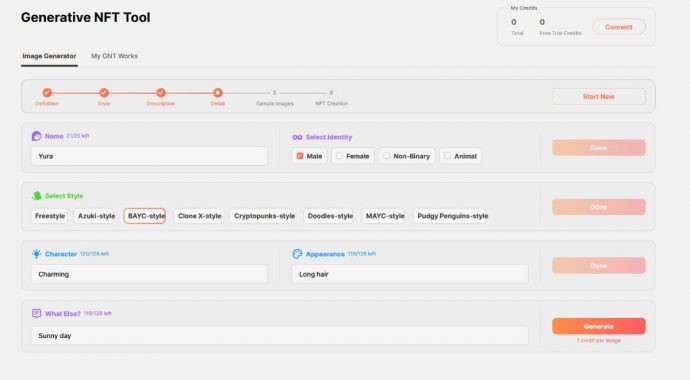Image resolution: width=690 pixels, height=380 pixels.
Task: Click the Sample Images step label
Action: (275, 104)
